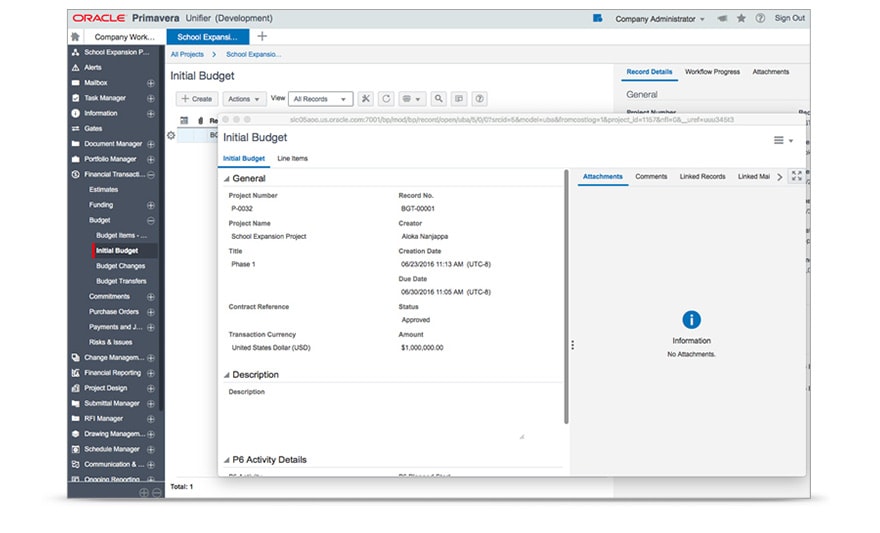The height and width of the screenshot is (533, 880).
Task: Expand RFI Manager node
Action: [150, 419]
